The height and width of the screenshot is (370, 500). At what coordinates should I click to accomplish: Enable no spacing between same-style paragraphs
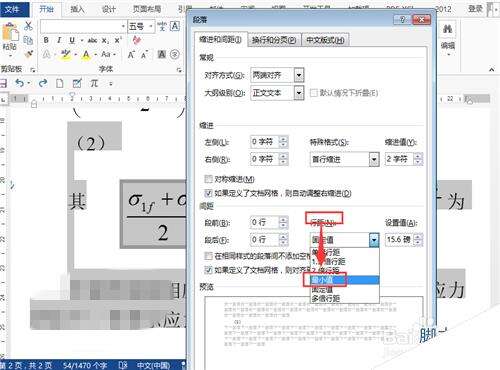click(208, 256)
